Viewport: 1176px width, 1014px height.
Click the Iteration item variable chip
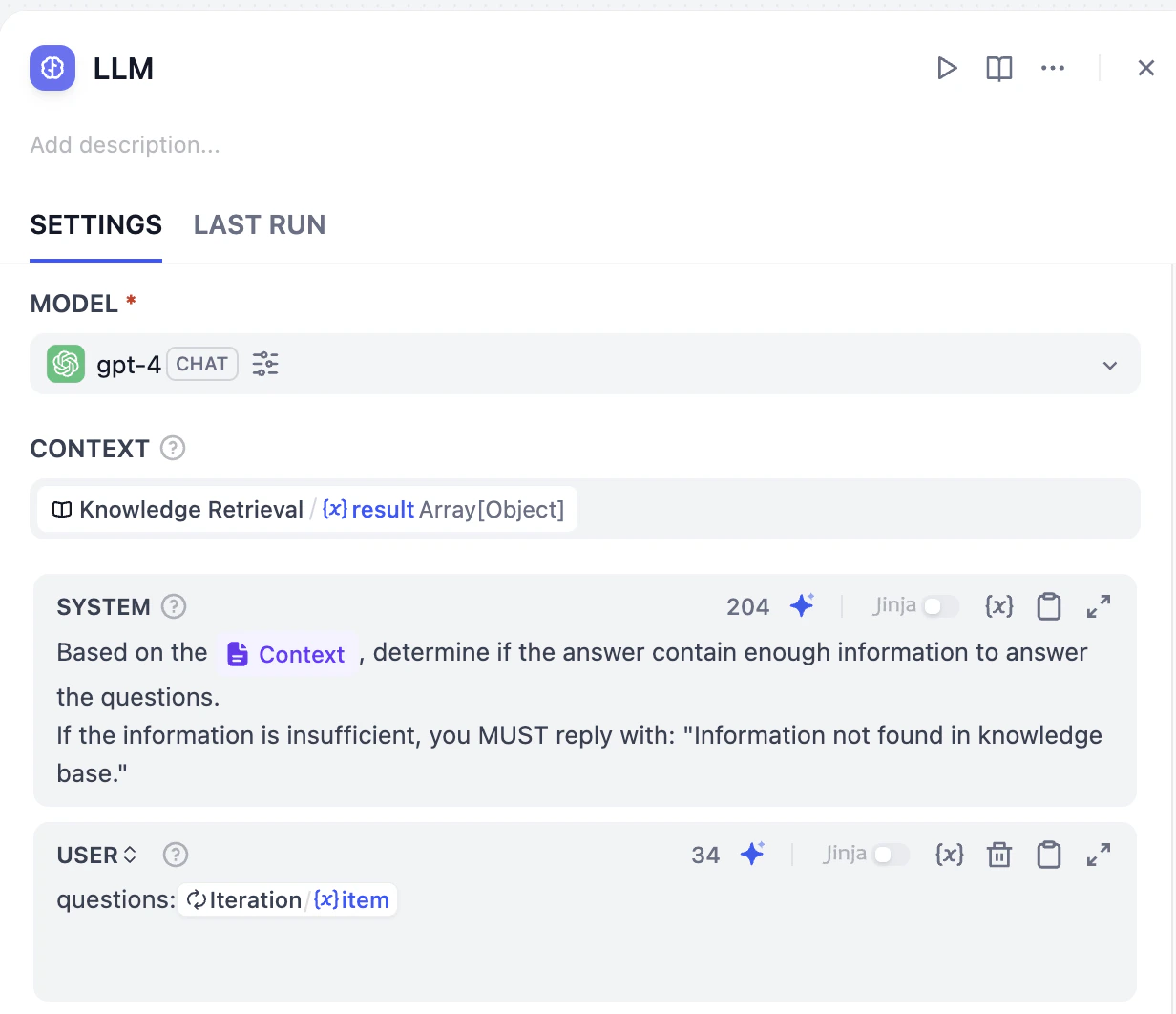click(287, 899)
